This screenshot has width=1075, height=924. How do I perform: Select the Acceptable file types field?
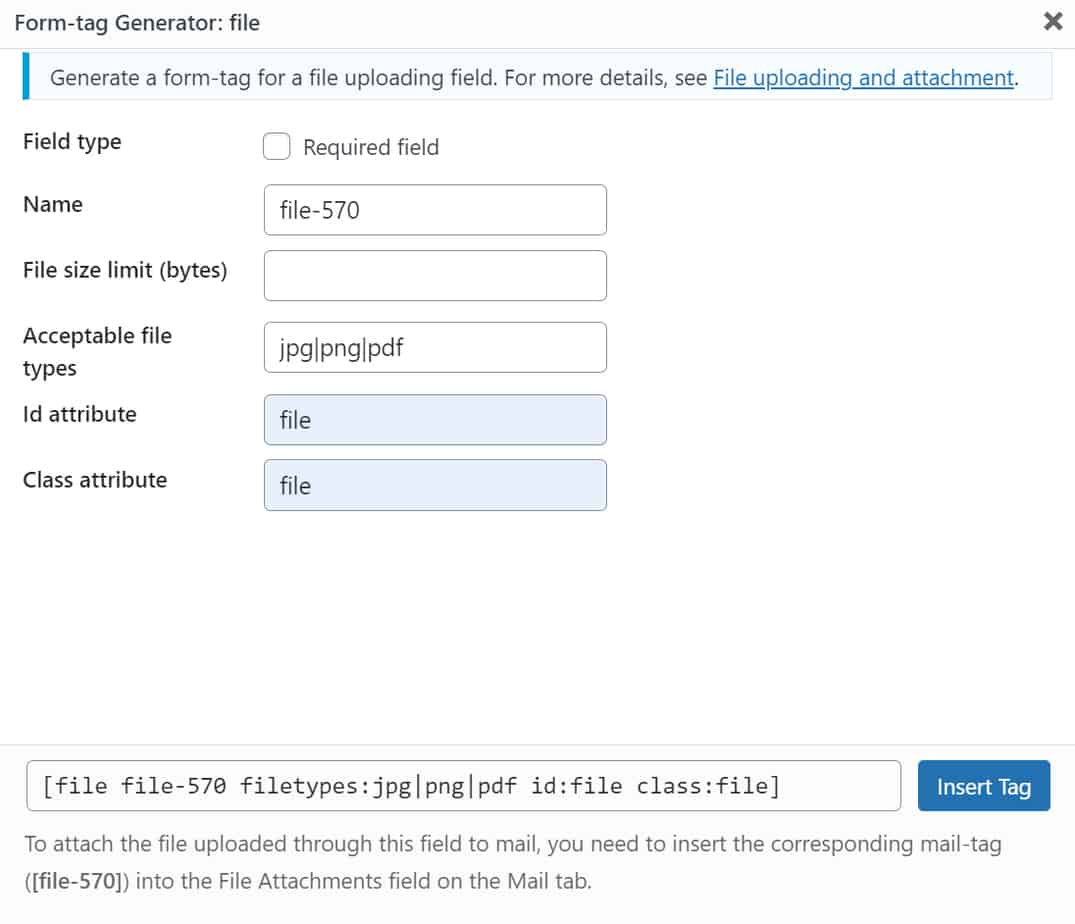(x=435, y=347)
